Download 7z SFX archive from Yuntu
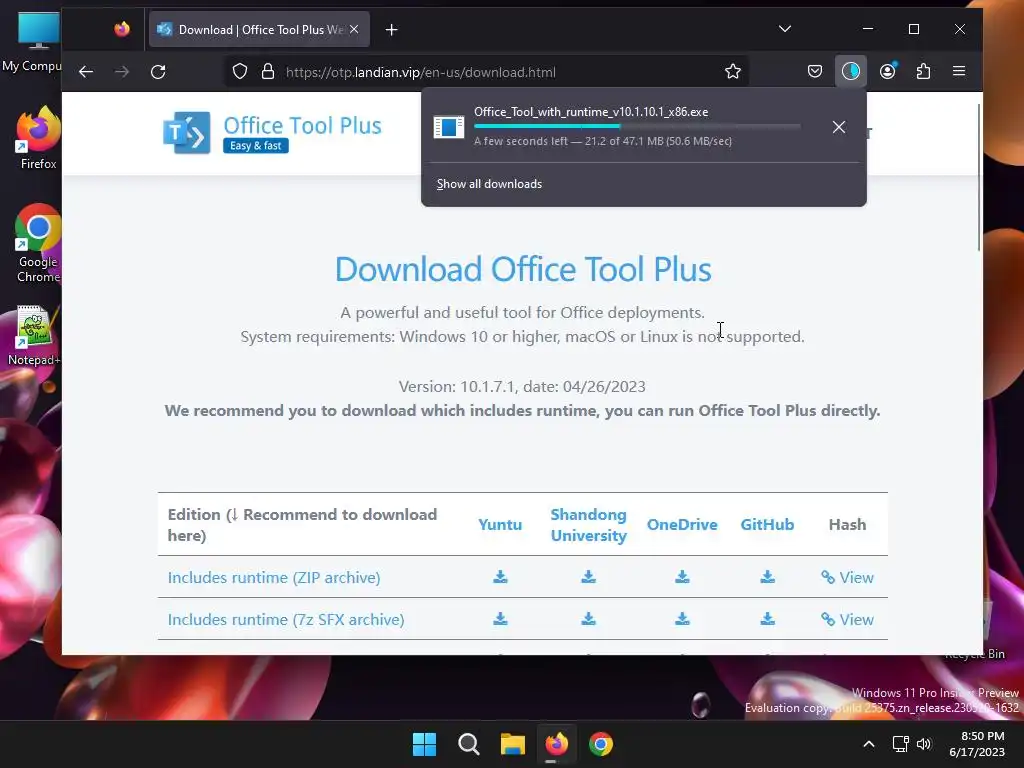The width and height of the screenshot is (1024, 768). coord(500,618)
